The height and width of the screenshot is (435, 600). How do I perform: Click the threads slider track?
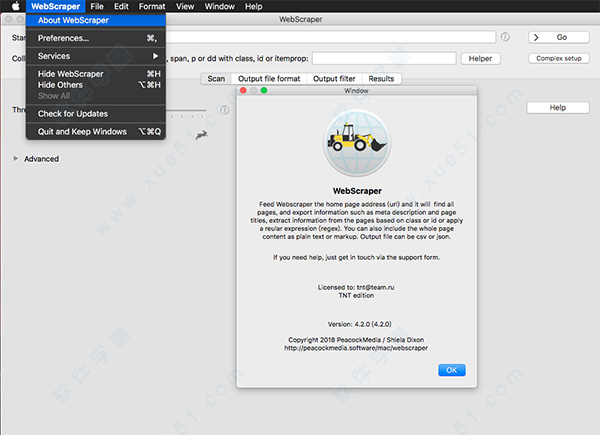[x=186, y=111]
